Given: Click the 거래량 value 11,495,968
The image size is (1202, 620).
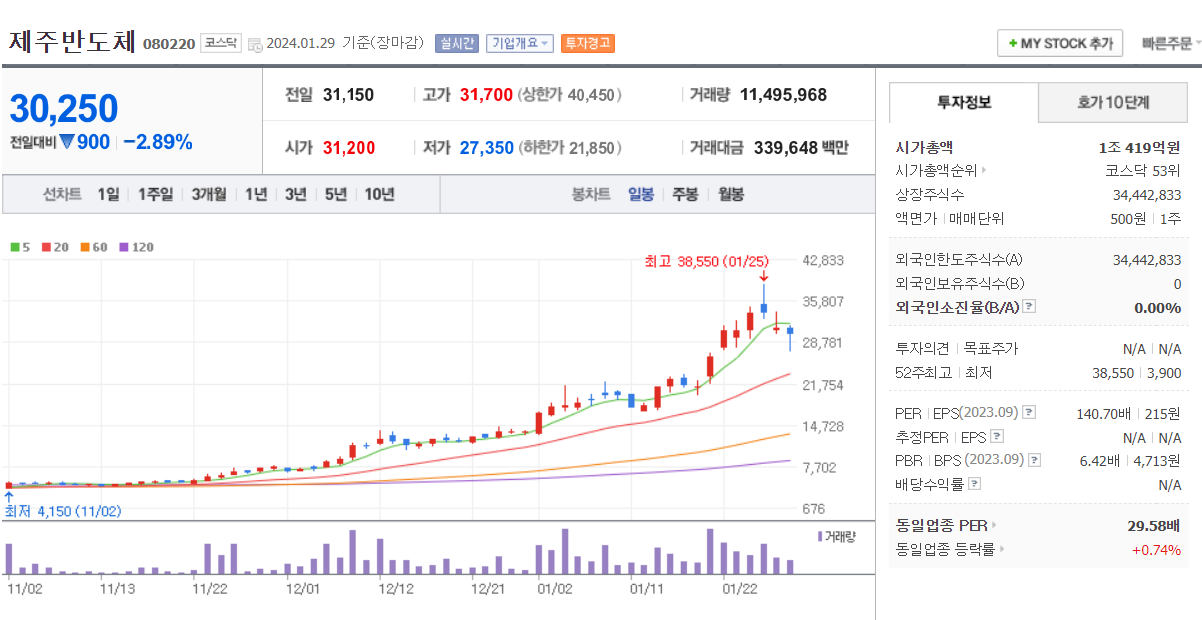Looking at the screenshot, I should tap(783, 95).
